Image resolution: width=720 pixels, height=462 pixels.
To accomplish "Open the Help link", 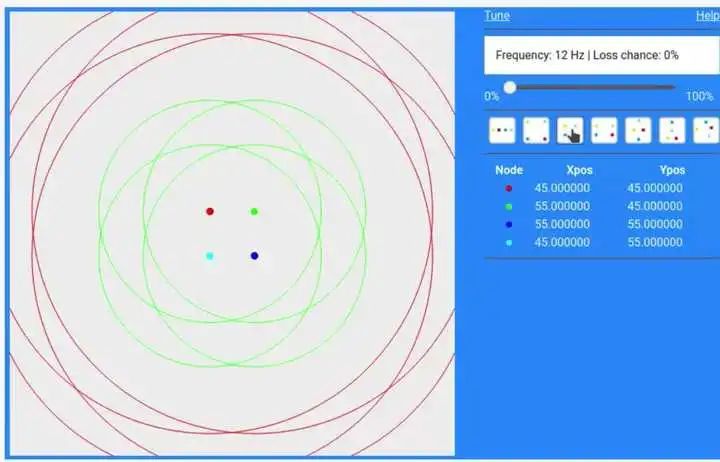I will pyautogui.click(x=708, y=16).
